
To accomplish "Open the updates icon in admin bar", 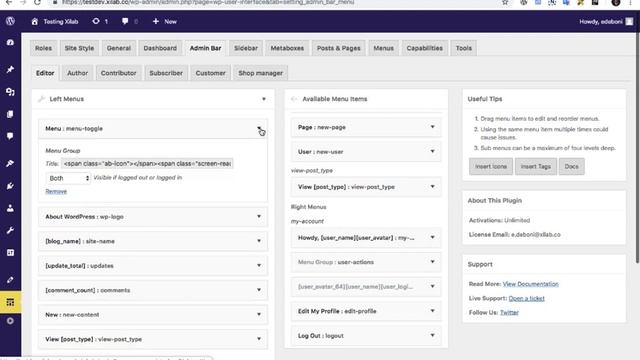I will click(x=96, y=21).
